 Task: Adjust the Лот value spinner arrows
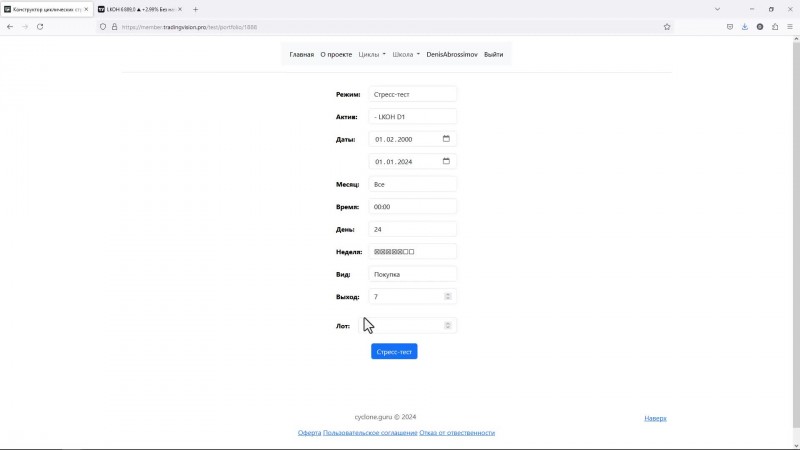tap(447, 326)
